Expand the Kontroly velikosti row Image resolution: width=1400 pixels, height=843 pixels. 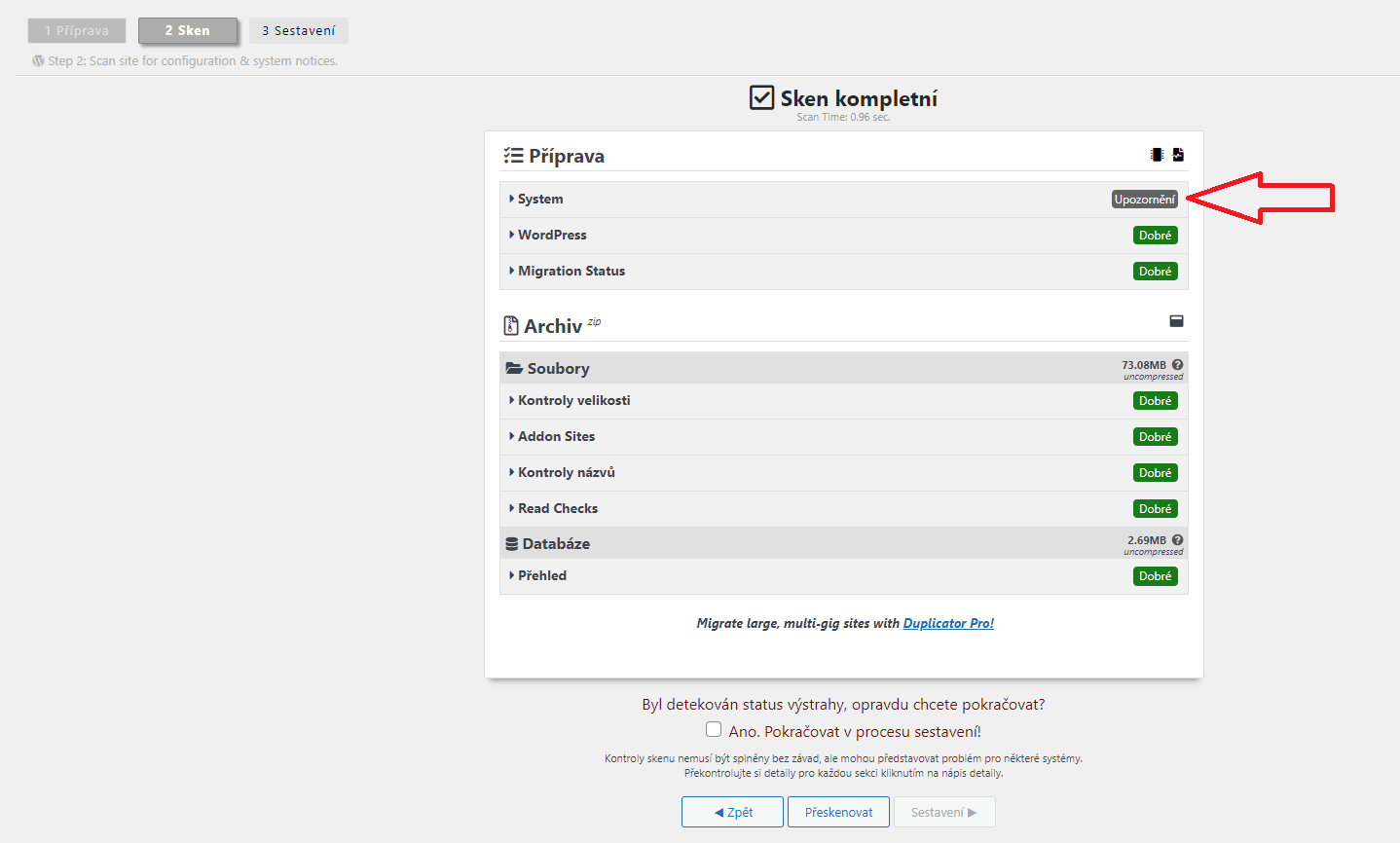(573, 400)
